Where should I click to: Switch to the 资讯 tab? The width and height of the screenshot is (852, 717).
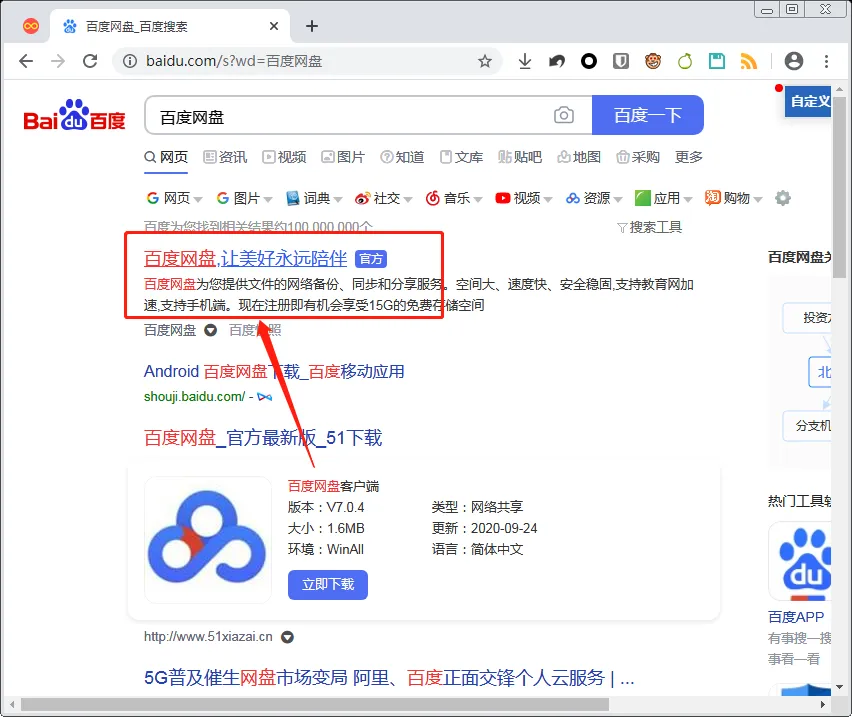225,157
